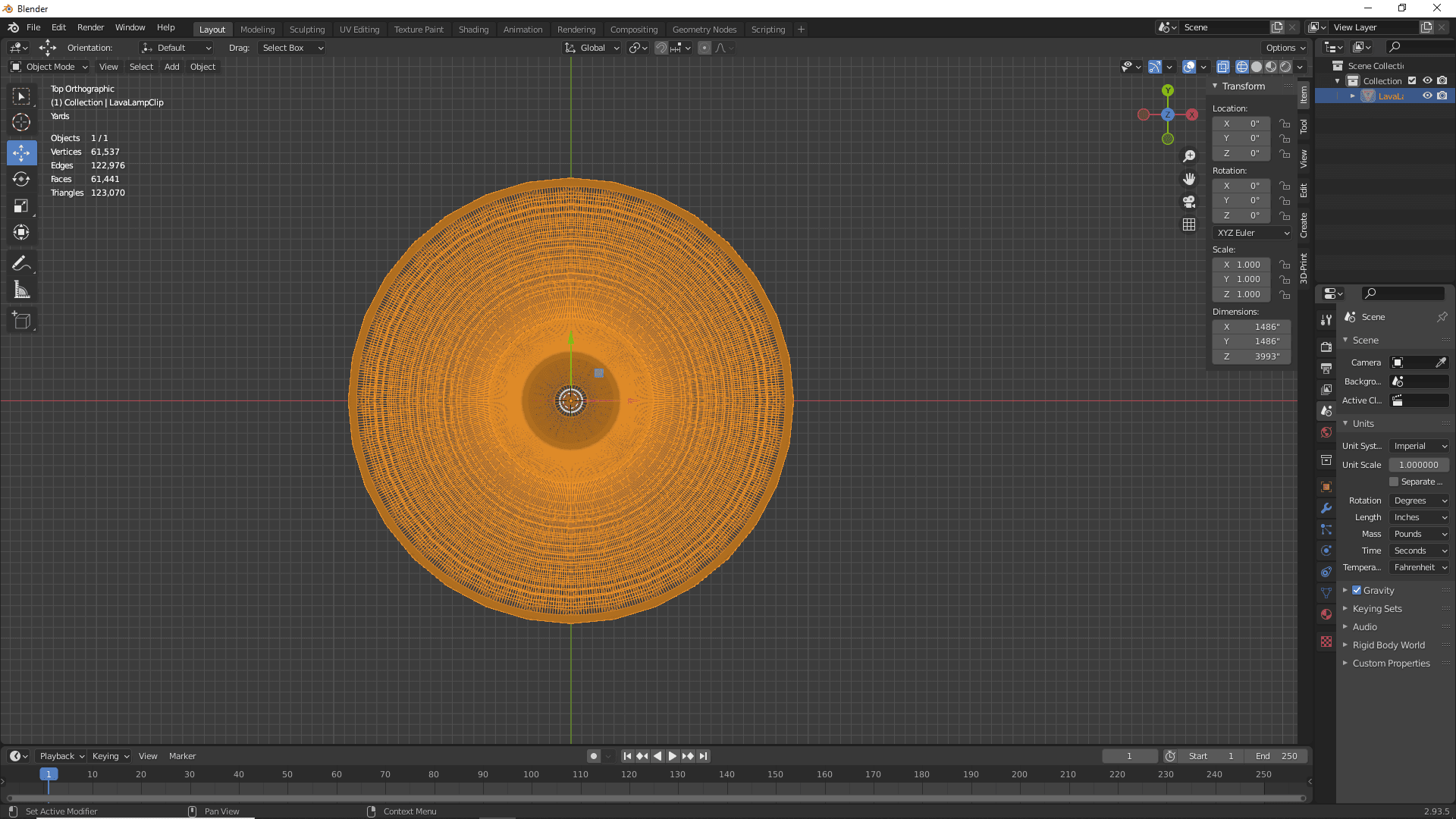This screenshot has height=819, width=1456.
Task: Toggle the Gravity checkbox
Action: coord(1357,590)
